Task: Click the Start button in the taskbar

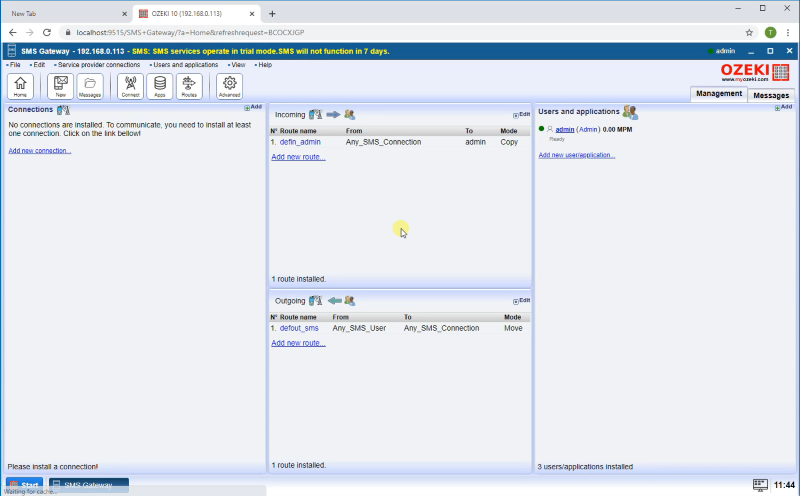Action: click(x=24, y=484)
